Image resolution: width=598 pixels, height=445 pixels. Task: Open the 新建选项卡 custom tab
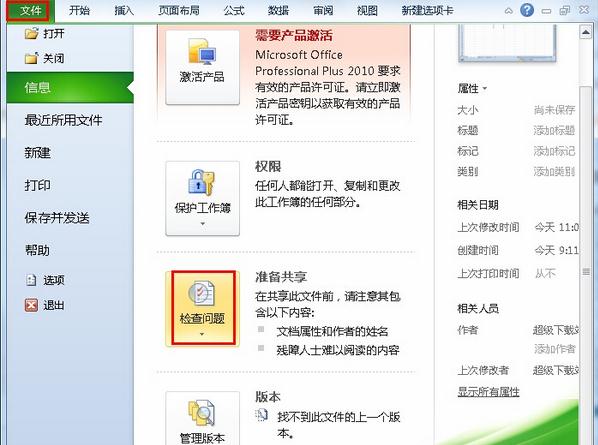point(427,10)
